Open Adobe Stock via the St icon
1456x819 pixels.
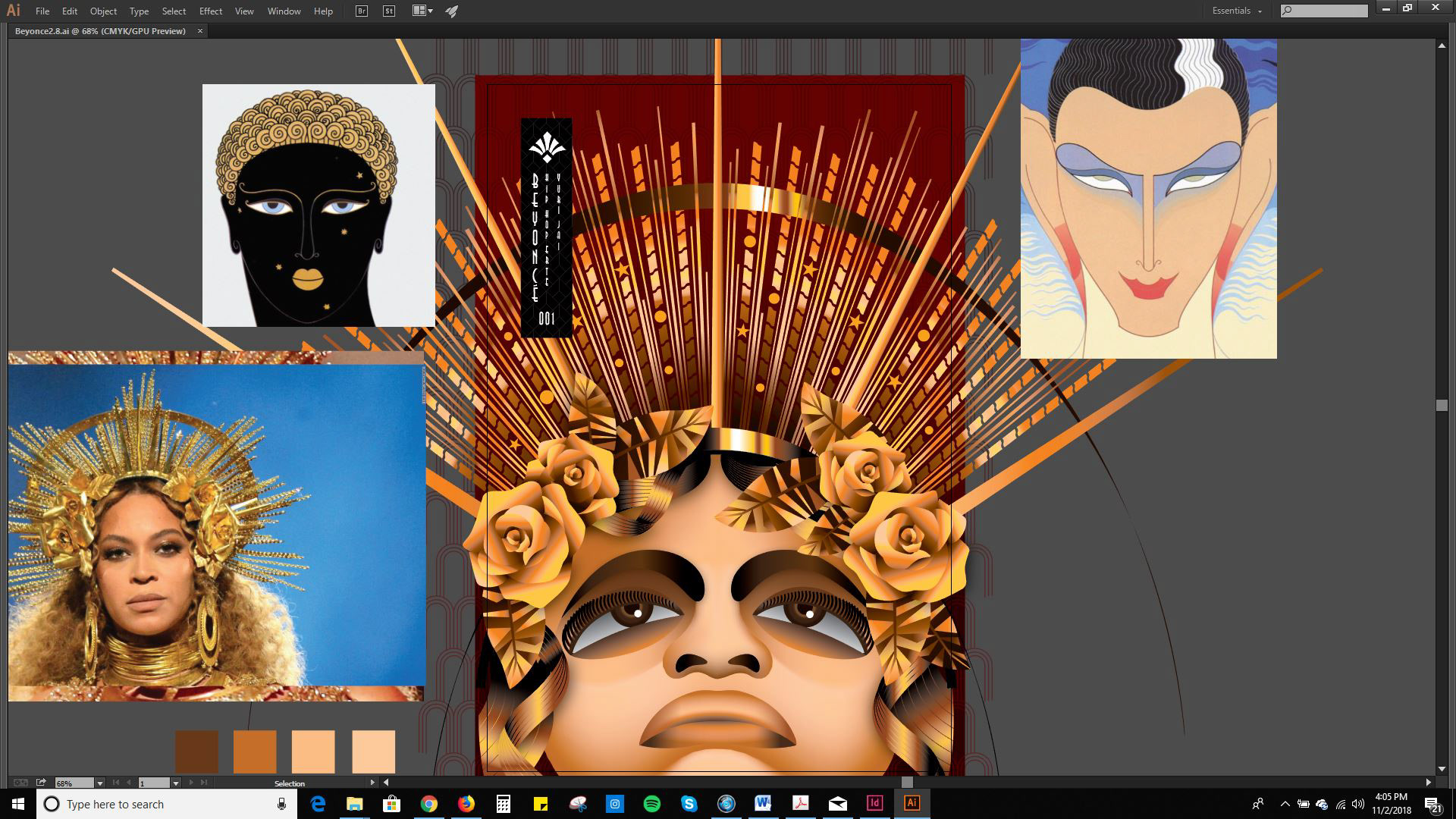pyautogui.click(x=389, y=11)
